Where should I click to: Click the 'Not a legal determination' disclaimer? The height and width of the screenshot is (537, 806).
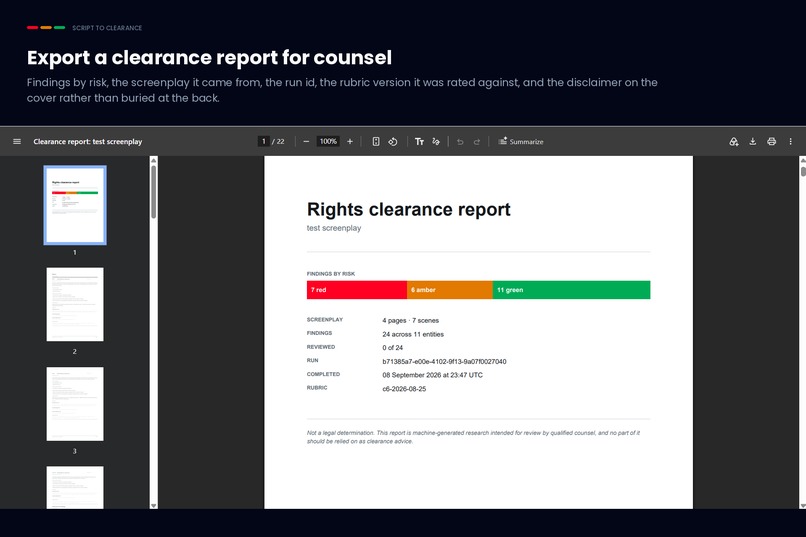point(473,437)
